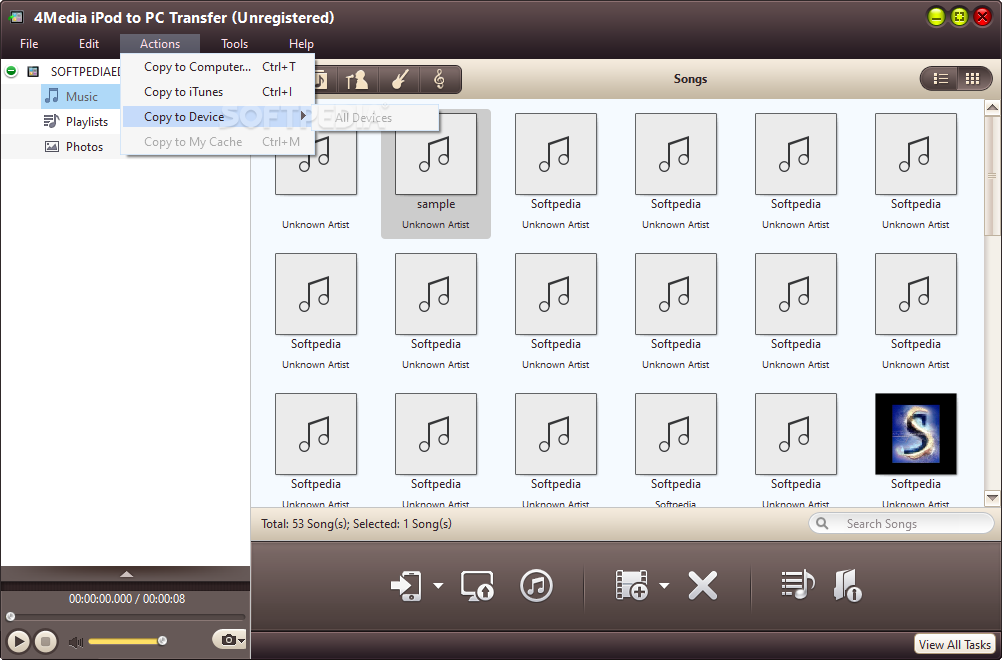
Task: Select the song with blue S artwork
Action: click(x=916, y=434)
